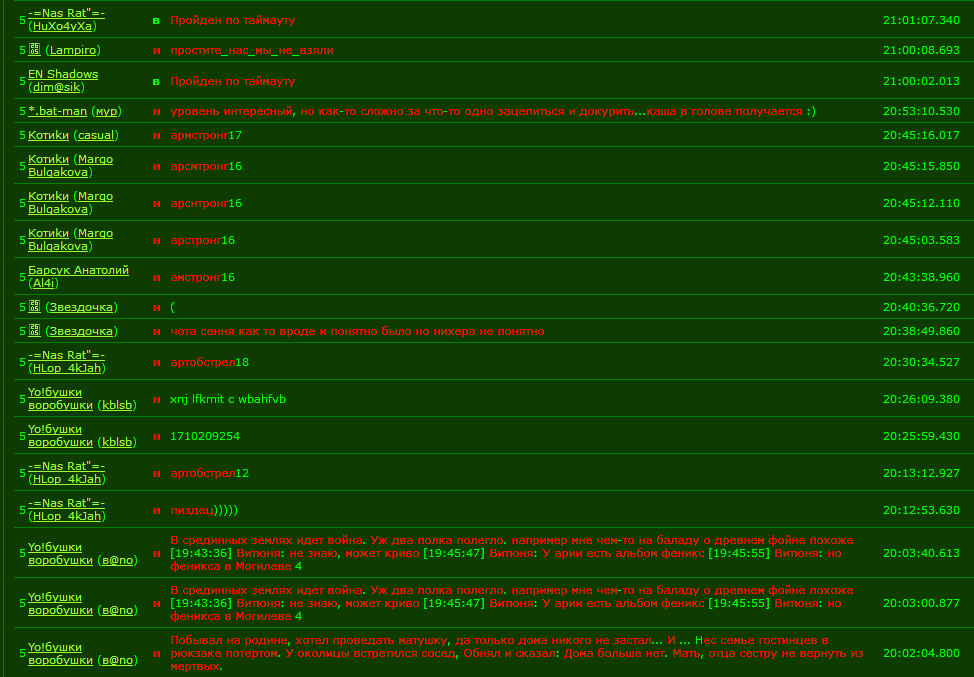
Task: Select Margo Bulgakova in the арсмтронг16 row
Action: tap(70, 166)
